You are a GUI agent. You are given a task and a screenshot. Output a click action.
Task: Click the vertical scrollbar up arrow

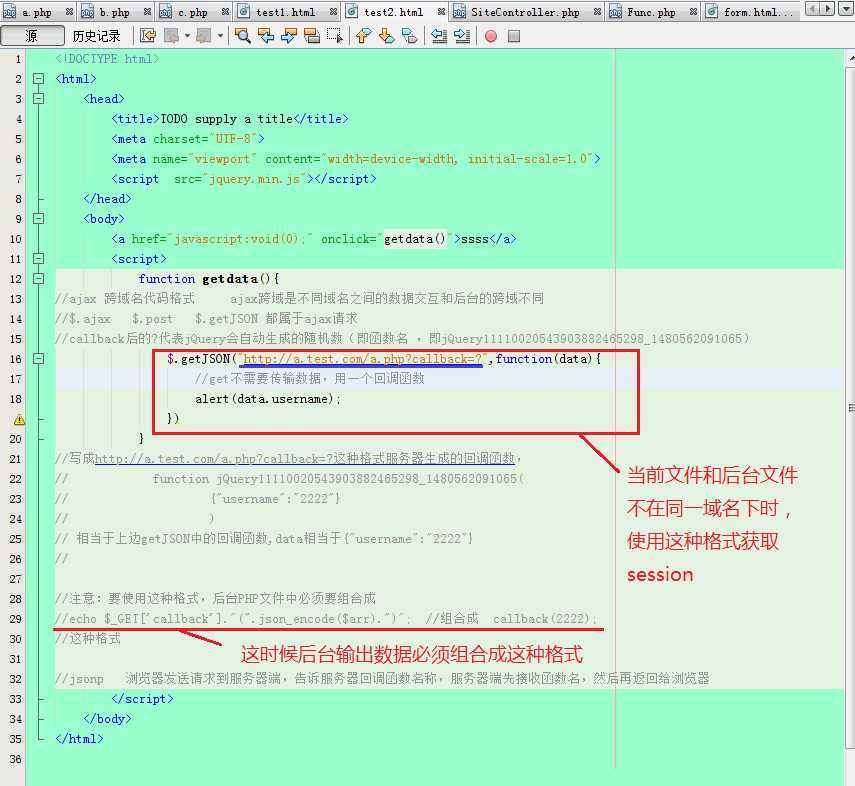tap(851, 57)
